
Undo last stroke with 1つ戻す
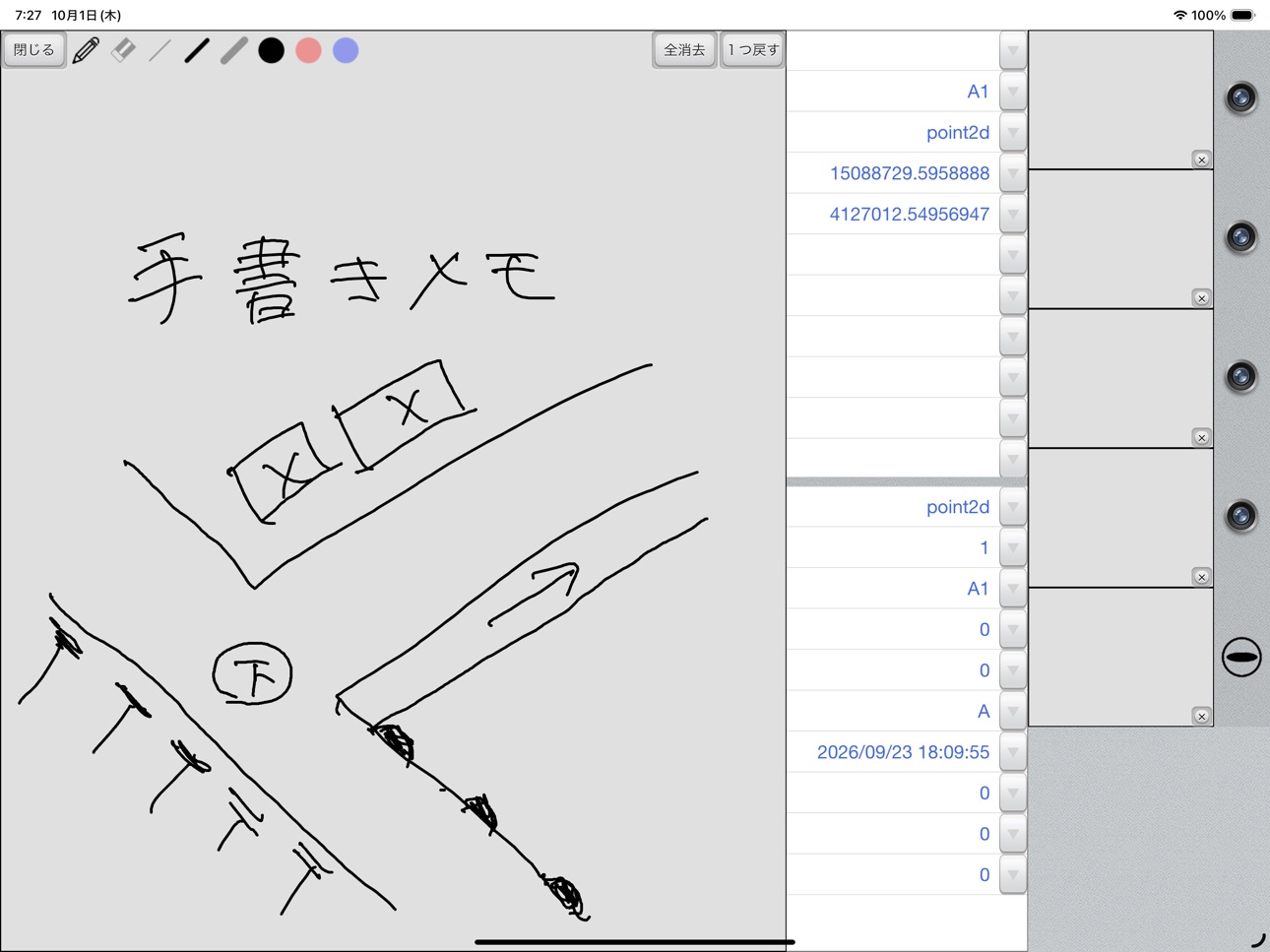click(753, 50)
